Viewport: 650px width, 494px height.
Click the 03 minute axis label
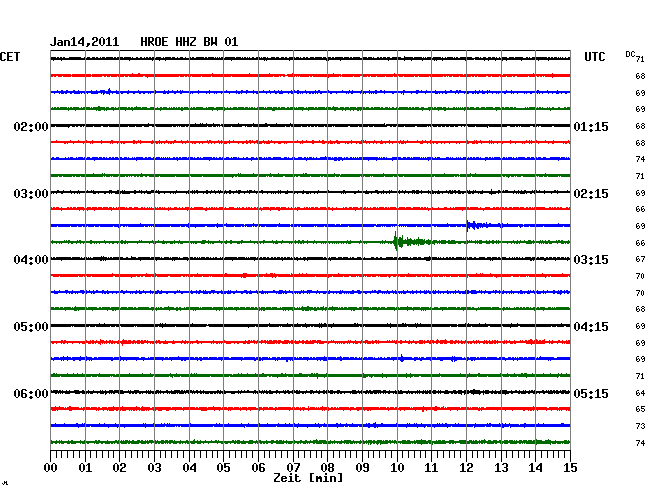[x=154, y=468]
